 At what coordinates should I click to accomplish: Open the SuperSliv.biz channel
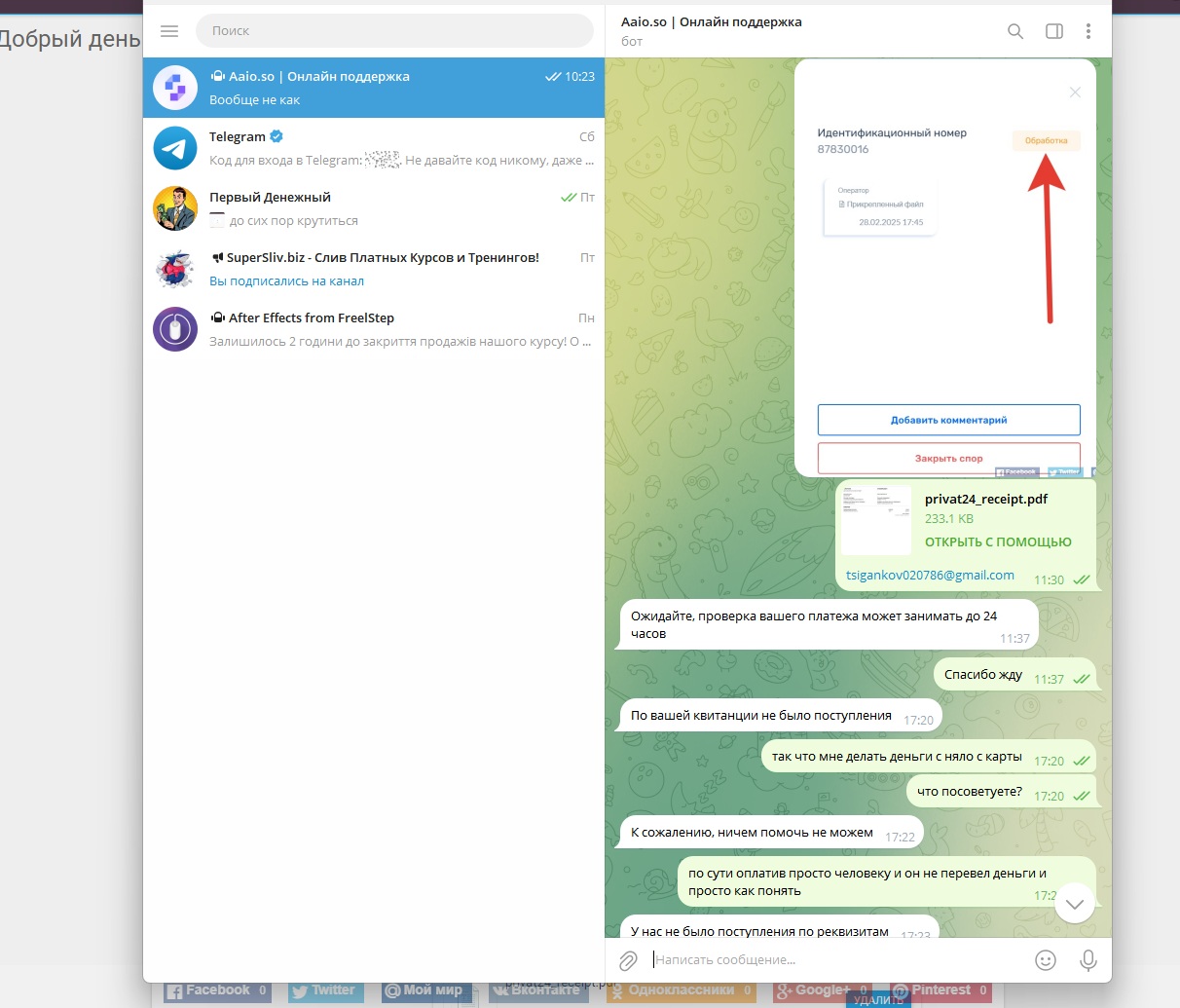374,269
